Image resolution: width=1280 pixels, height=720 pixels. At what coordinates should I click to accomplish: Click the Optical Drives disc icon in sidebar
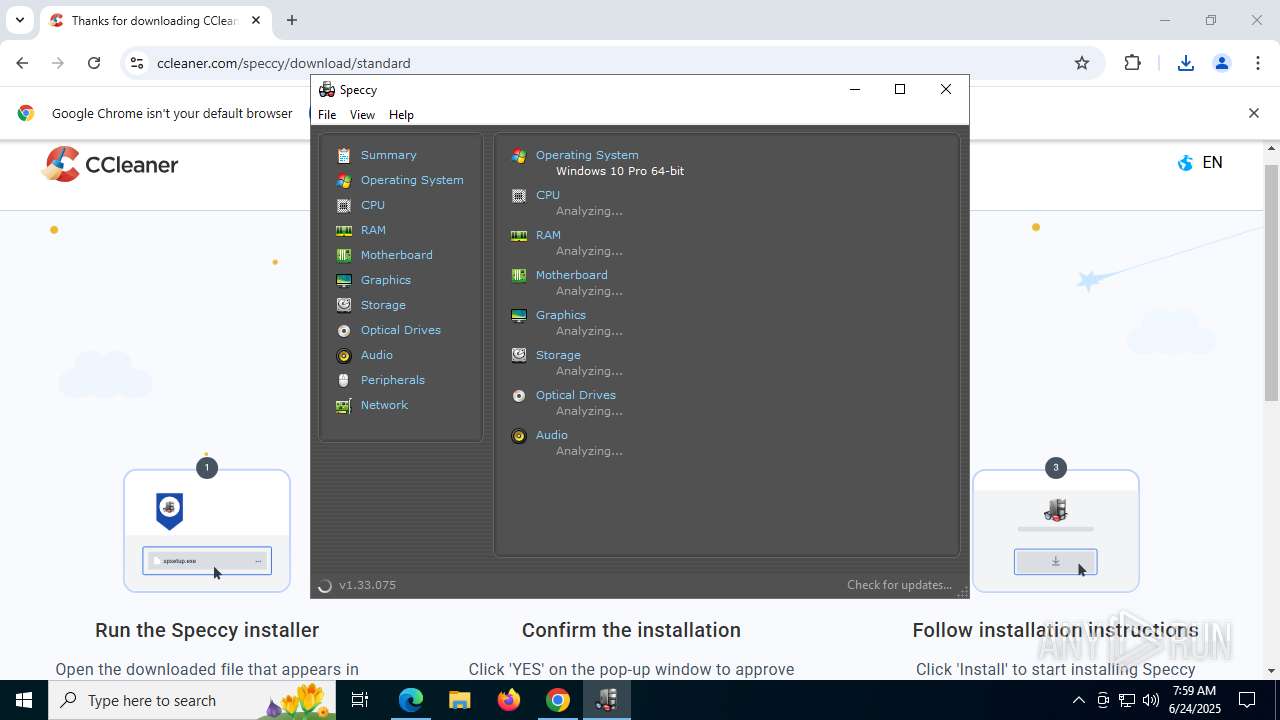[x=344, y=330]
